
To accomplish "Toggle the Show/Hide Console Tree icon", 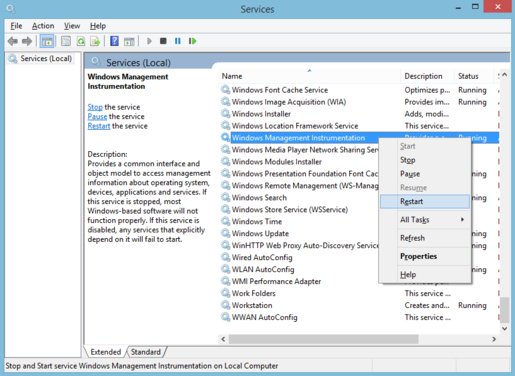I will click(47, 41).
